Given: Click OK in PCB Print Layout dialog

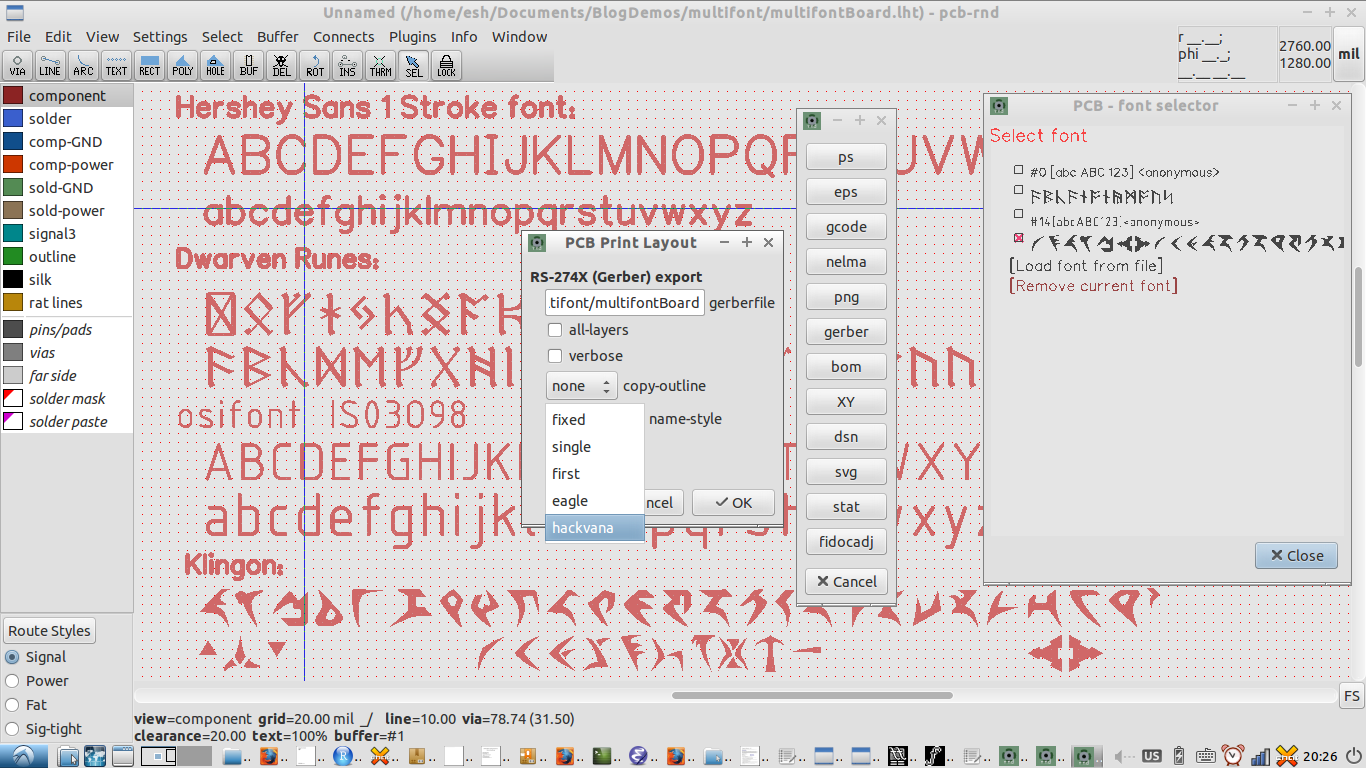Looking at the screenshot, I should coord(733,503).
